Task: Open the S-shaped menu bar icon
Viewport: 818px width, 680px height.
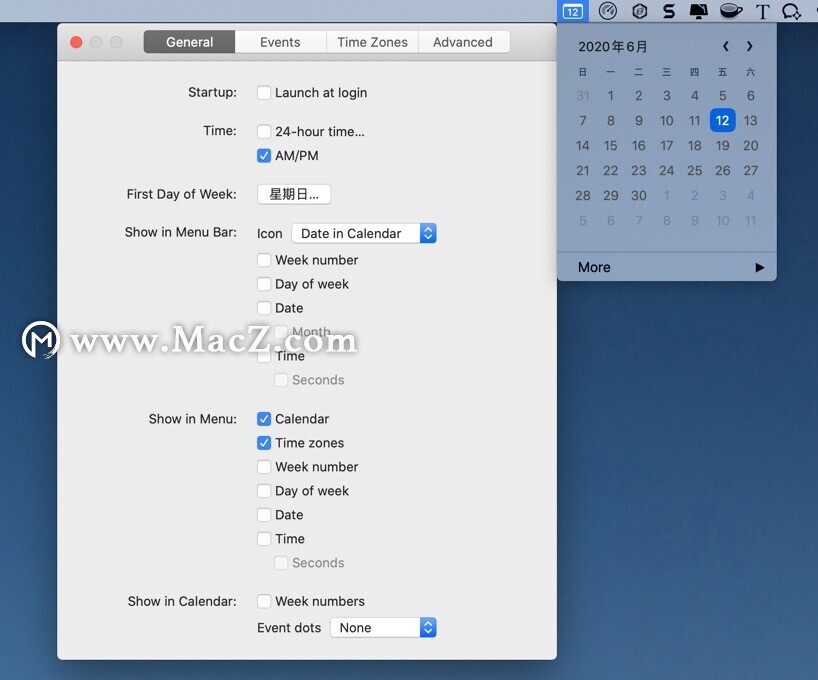Action: [x=669, y=11]
